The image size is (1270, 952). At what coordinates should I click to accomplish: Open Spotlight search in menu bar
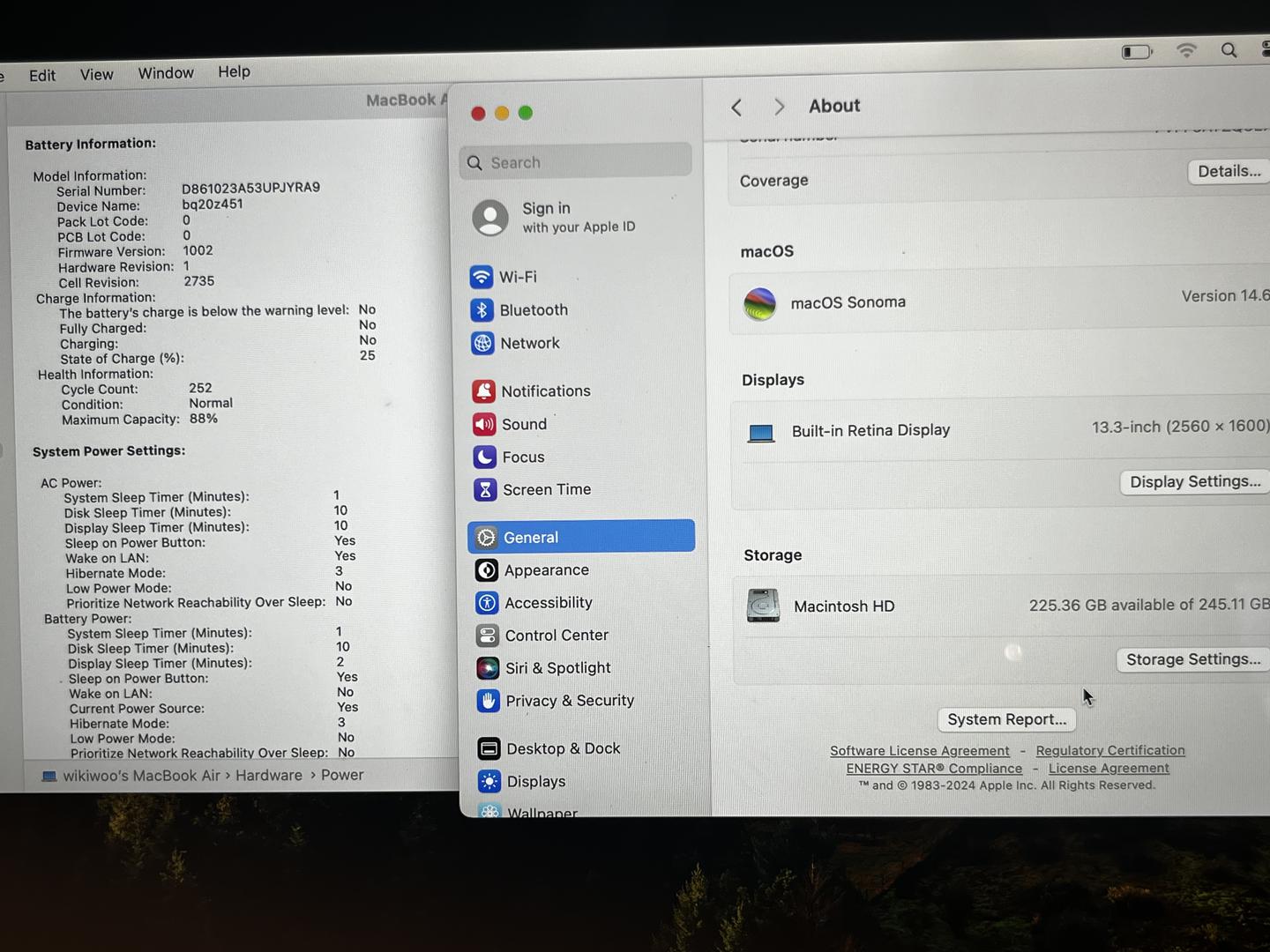(x=1229, y=50)
